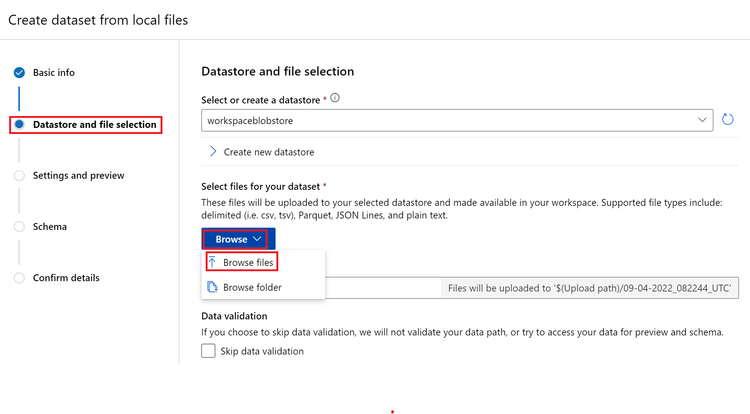
Task: Click the Datastore and file selection step circle
Action: click(19, 125)
